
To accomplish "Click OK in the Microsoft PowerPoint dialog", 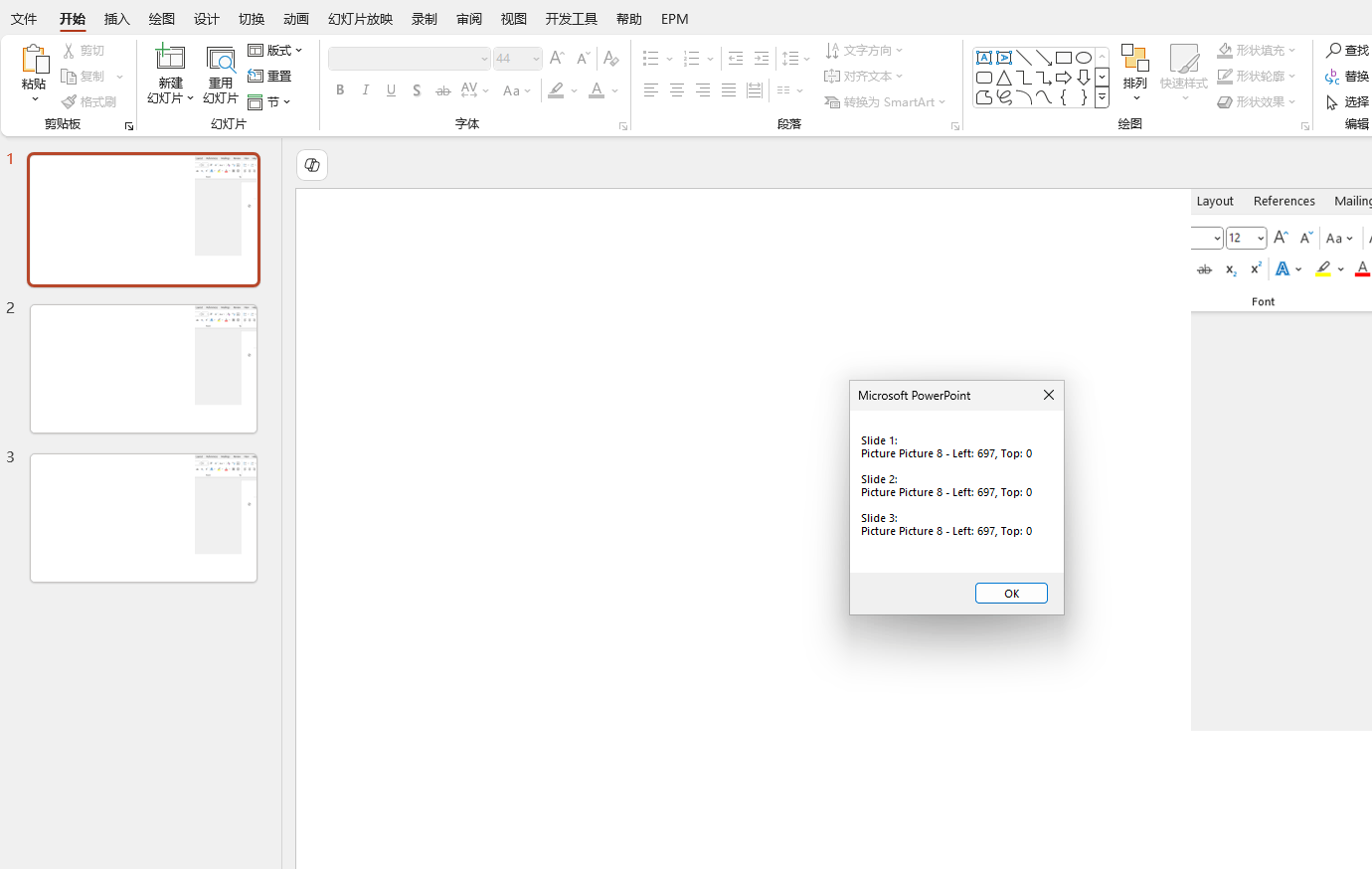I will pos(1011,594).
